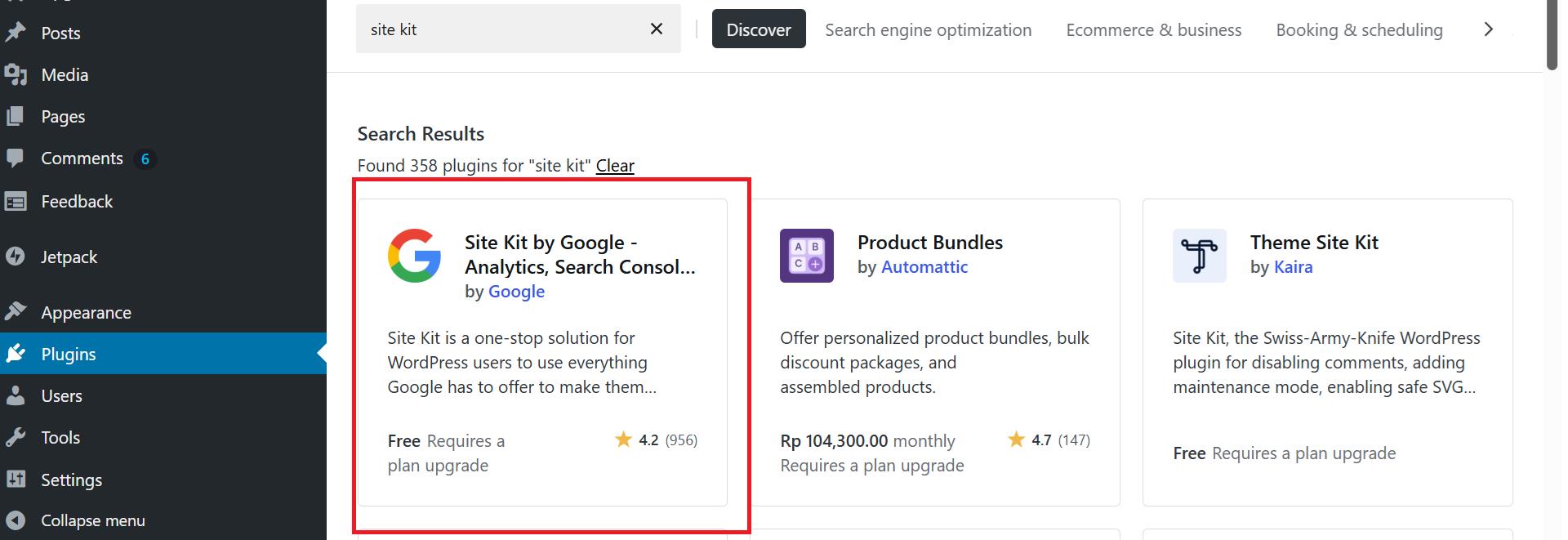Image resolution: width=1568 pixels, height=540 pixels.
Task: Go to Pages in sidebar
Action: 63,116
